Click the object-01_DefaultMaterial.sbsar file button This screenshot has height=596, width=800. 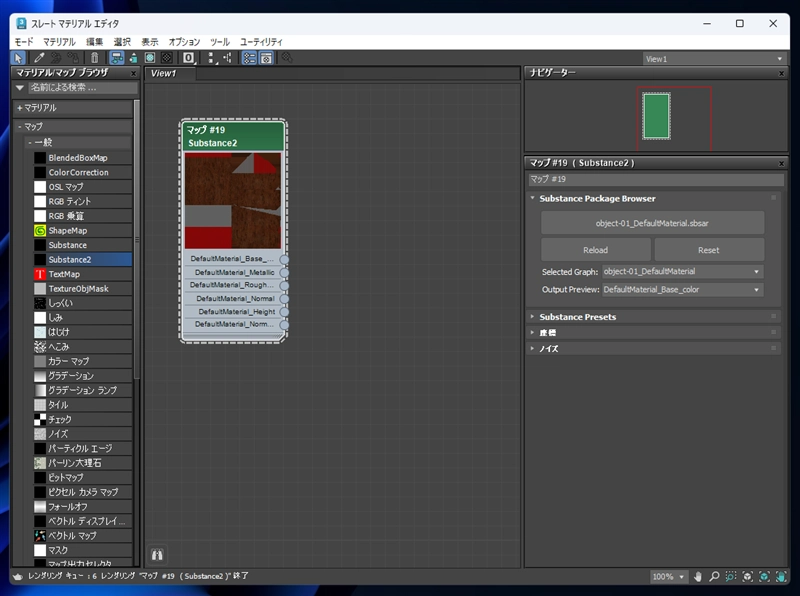click(x=652, y=223)
